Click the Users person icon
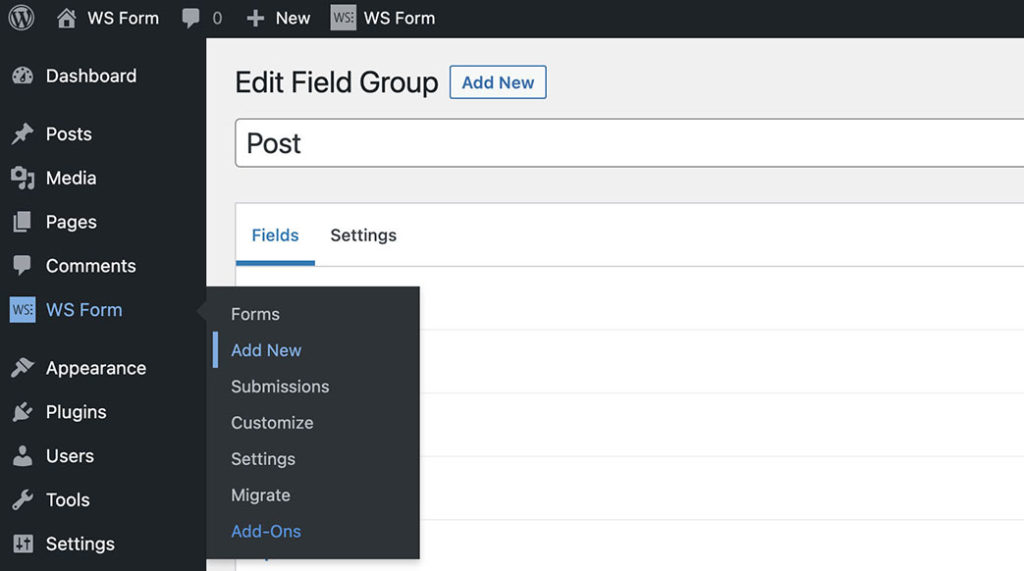Screen dimensions: 1024x571 (x=22, y=456)
